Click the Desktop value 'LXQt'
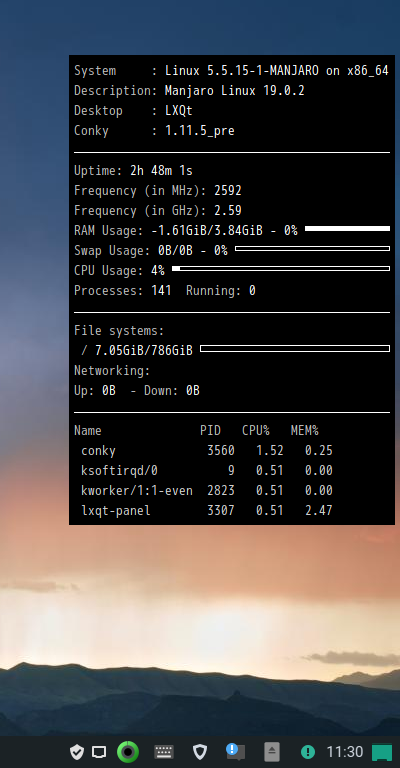This screenshot has height=768, width=400. [x=179, y=111]
